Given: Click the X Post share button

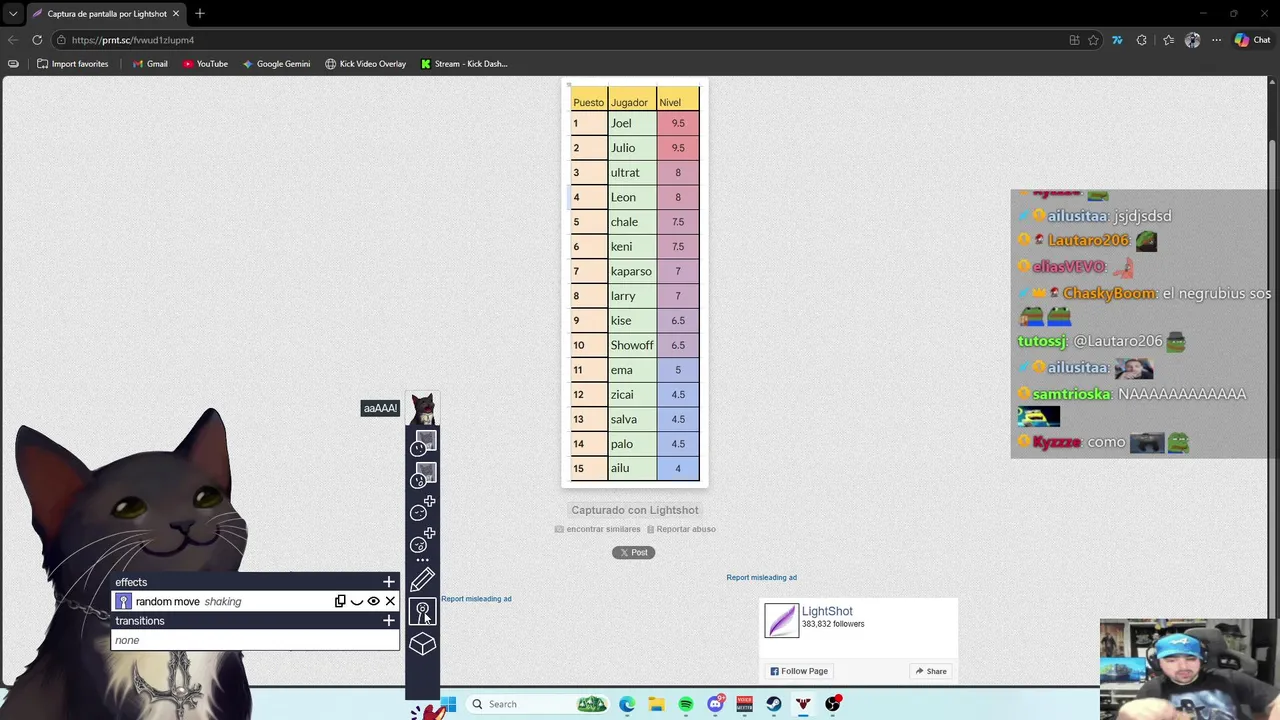Looking at the screenshot, I should pyautogui.click(x=634, y=552).
